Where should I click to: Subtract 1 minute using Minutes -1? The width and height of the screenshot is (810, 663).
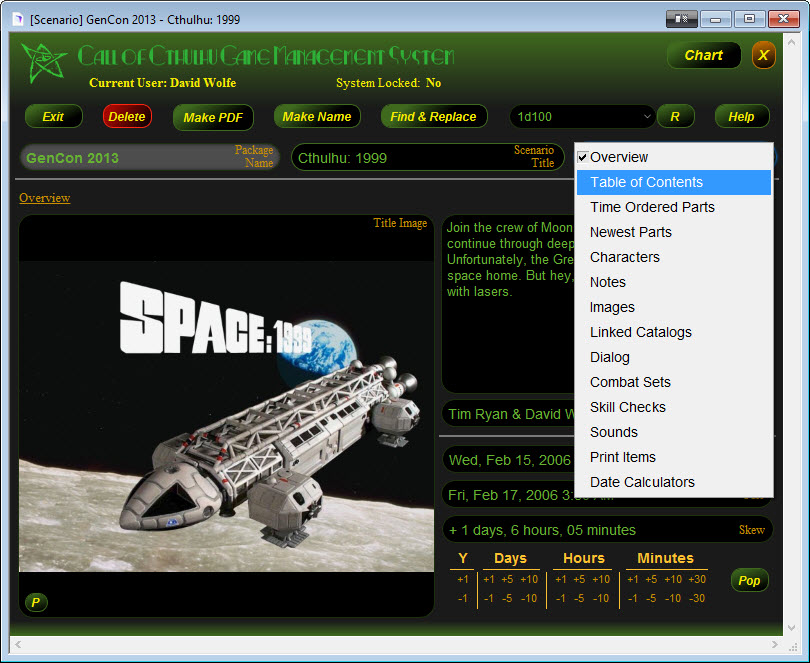pos(633,598)
